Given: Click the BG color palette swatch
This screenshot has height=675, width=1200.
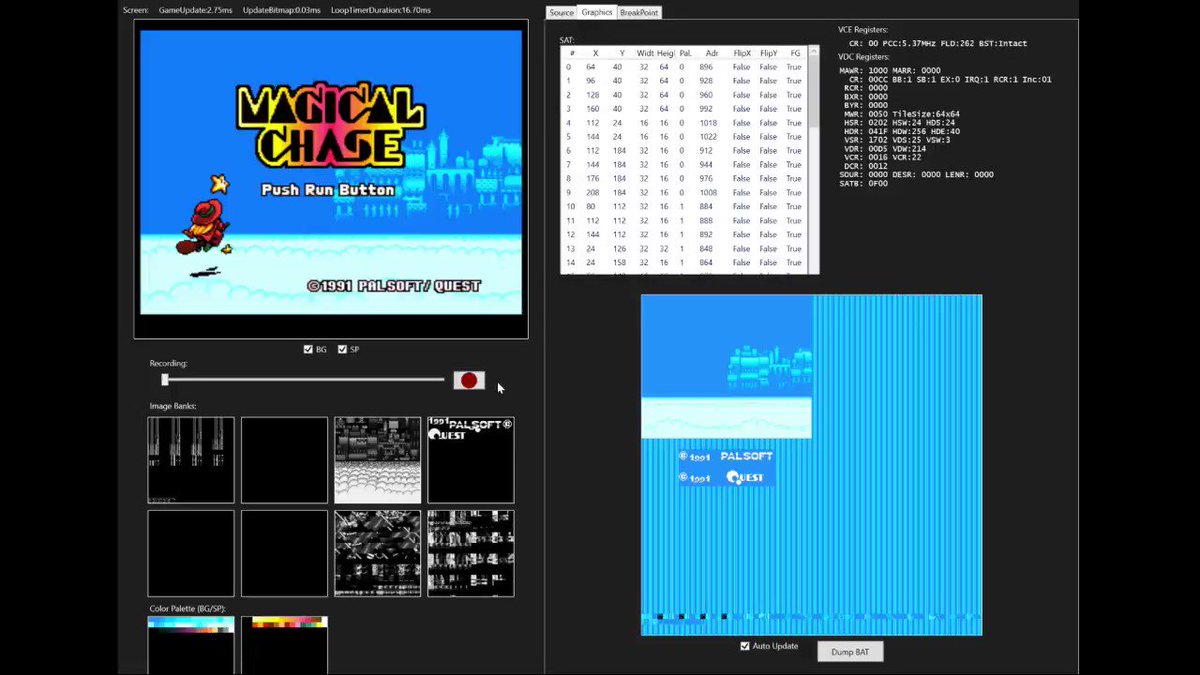Looking at the screenshot, I should (x=191, y=645).
